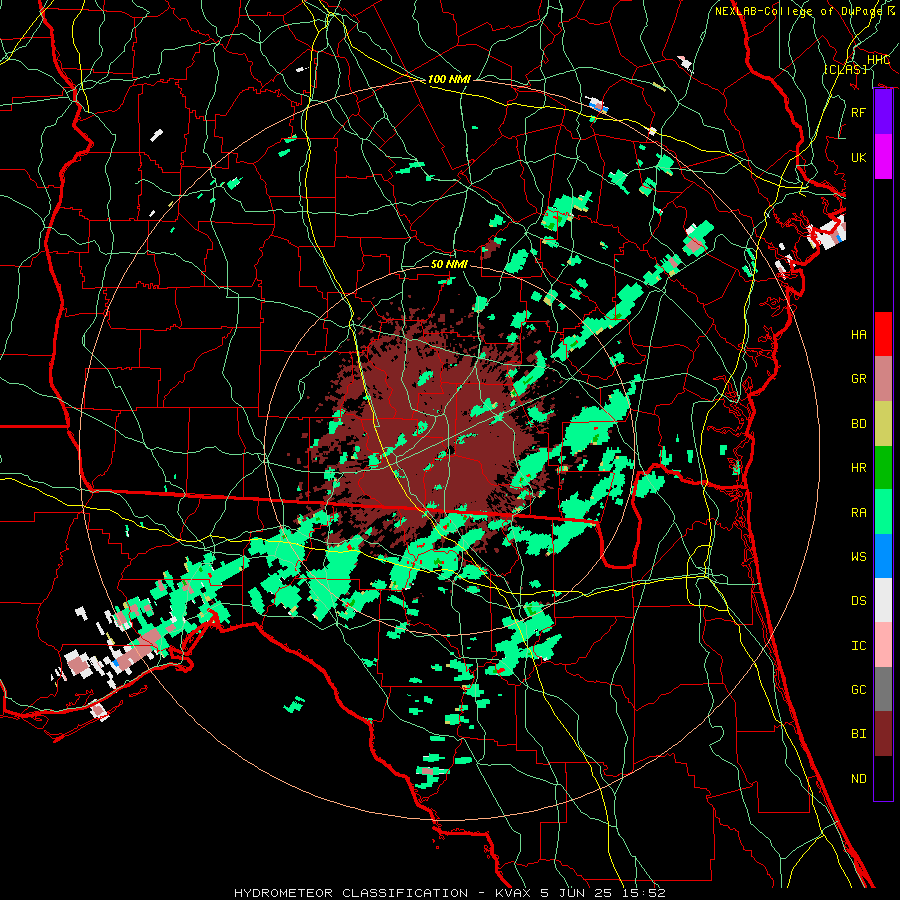The image size is (900, 900).
Task: Click the IC ice crystals legend swatch
Action: click(883, 645)
